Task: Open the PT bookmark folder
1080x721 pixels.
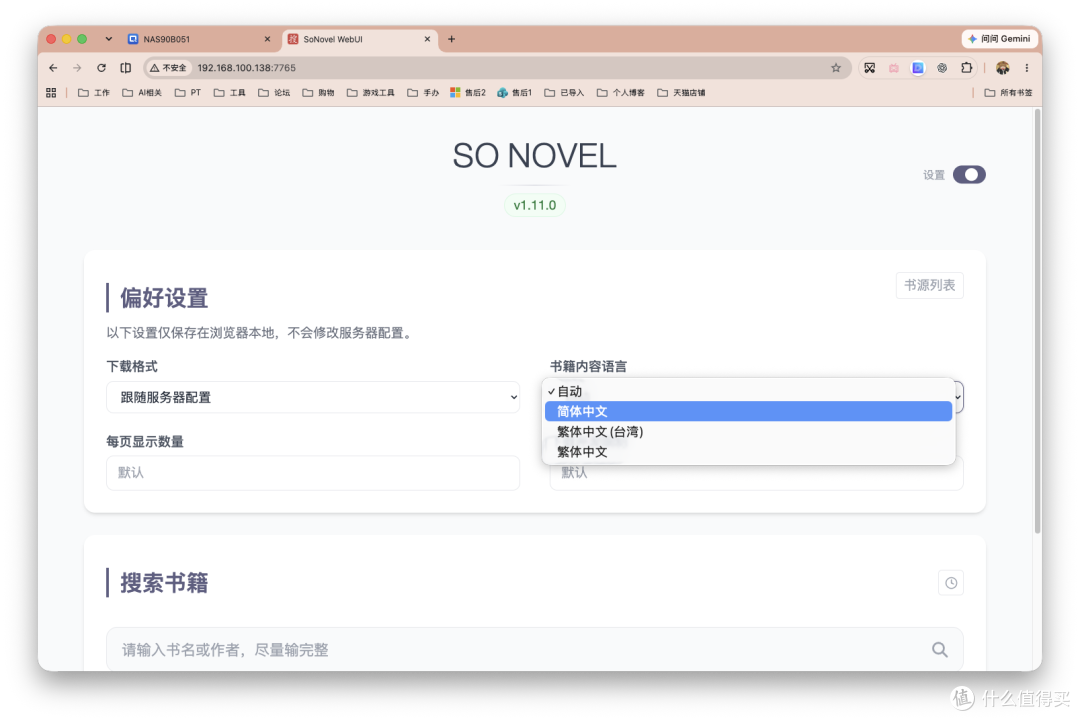Action: tap(188, 92)
